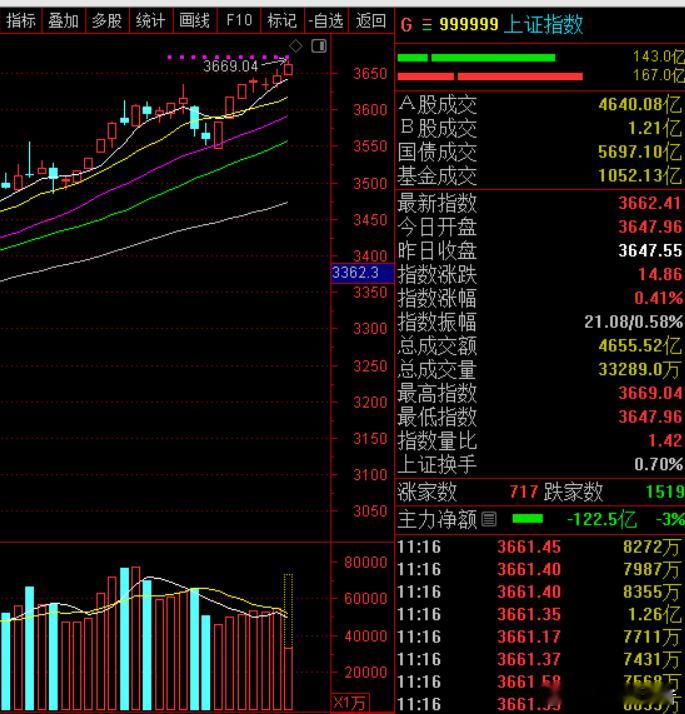Image resolution: width=685 pixels, height=714 pixels.
Task: Click the 返回 back button
Action: pyautogui.click(x=371, y=21)
